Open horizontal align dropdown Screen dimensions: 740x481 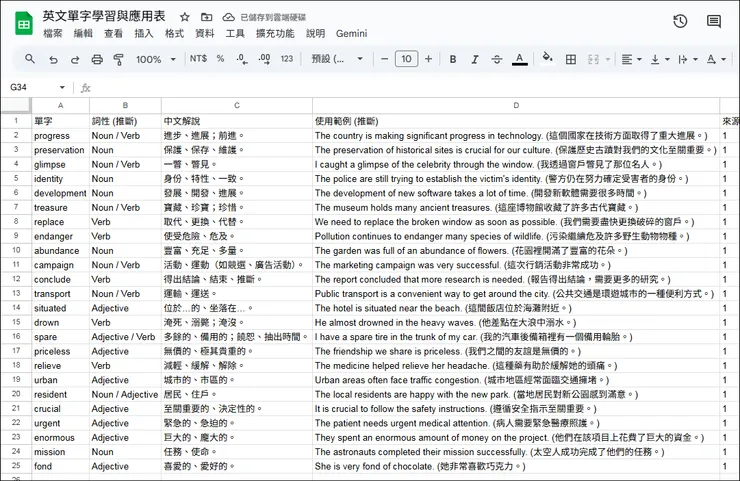631,59
